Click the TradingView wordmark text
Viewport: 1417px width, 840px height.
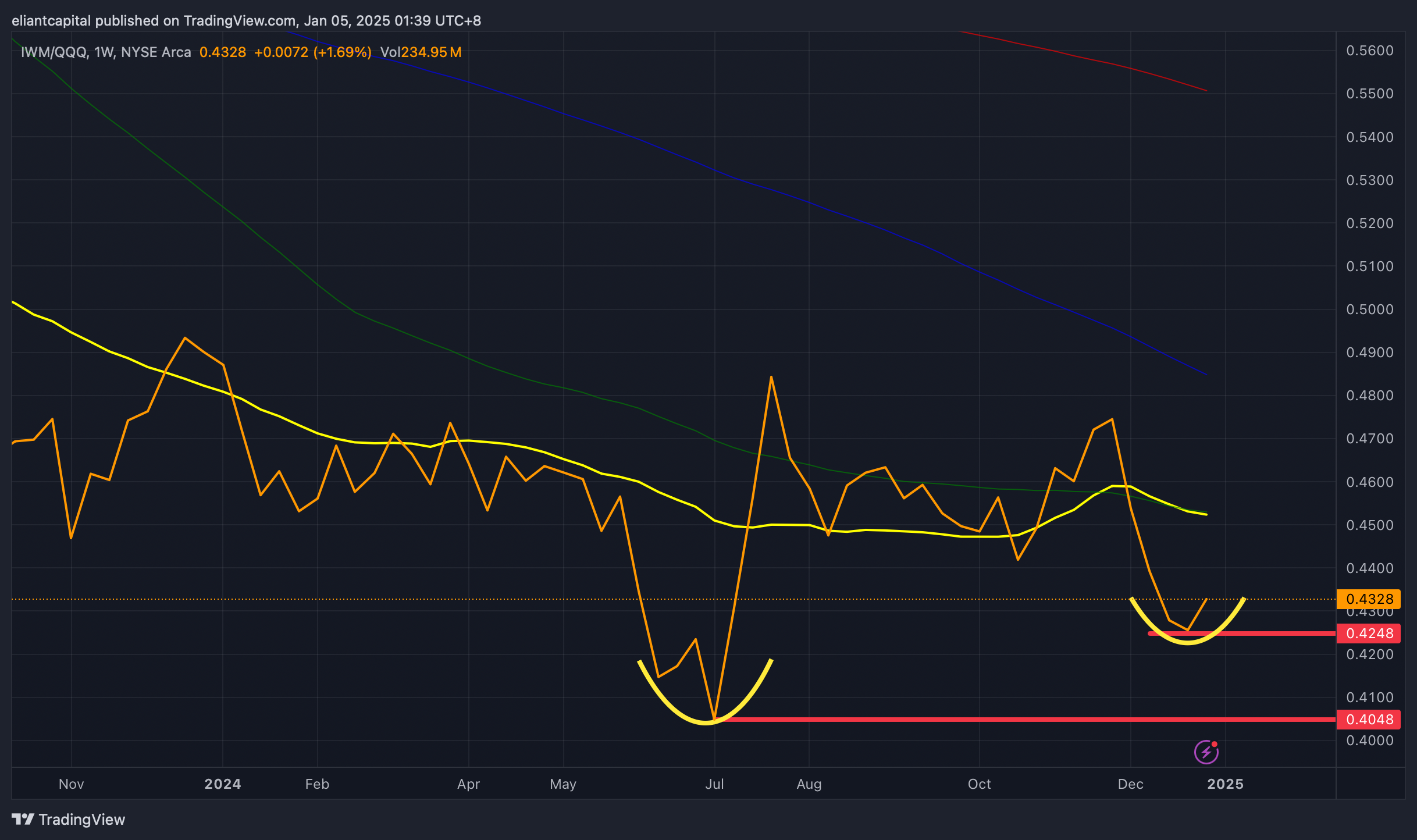click(81, 819)
